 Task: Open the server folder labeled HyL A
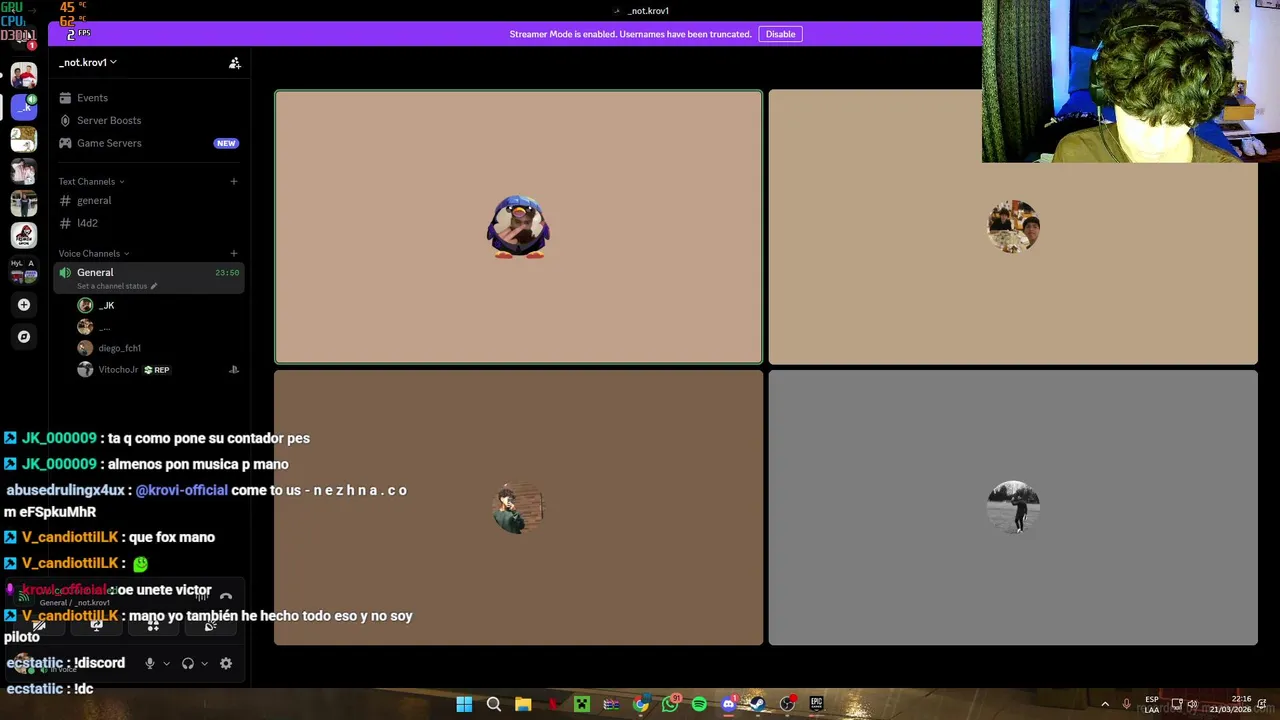[24, 270]
